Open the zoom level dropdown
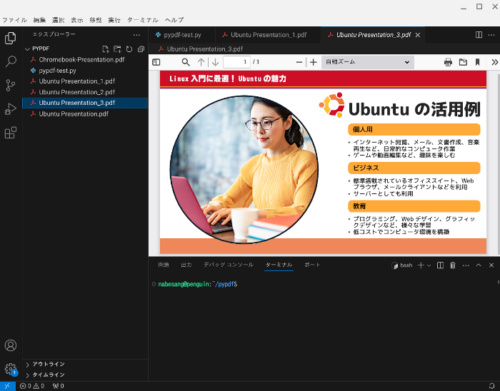Viewport: 500px width, 391px height. coord(368,62)
